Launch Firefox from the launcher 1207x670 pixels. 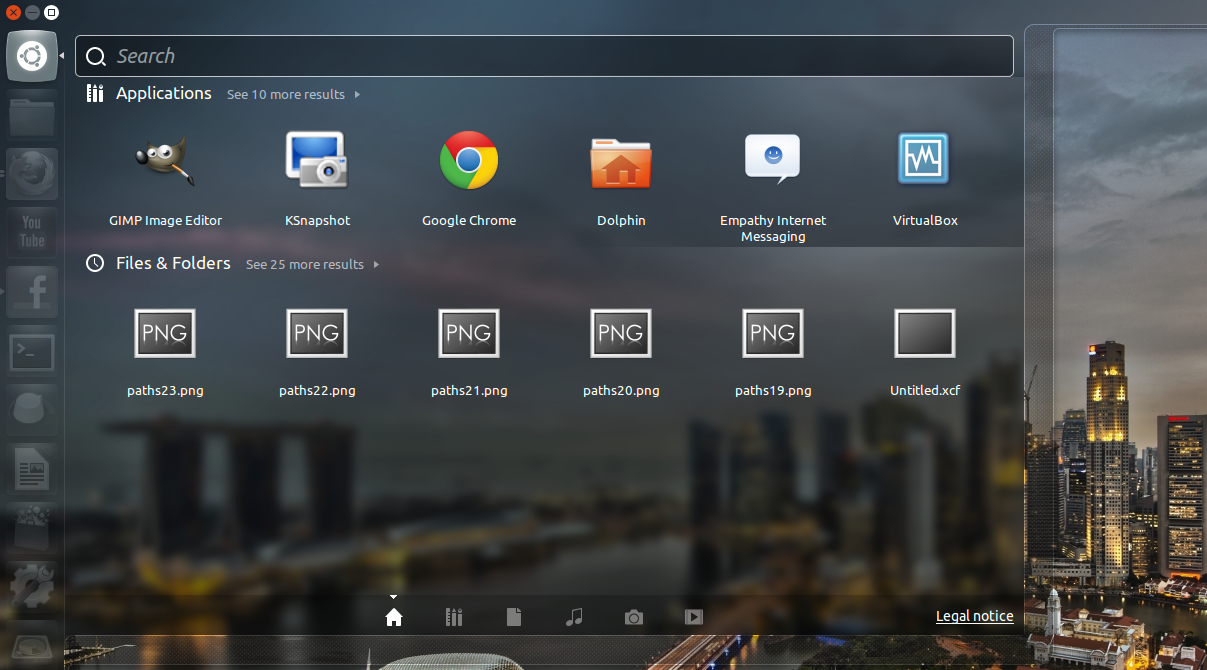coord(32,174)
